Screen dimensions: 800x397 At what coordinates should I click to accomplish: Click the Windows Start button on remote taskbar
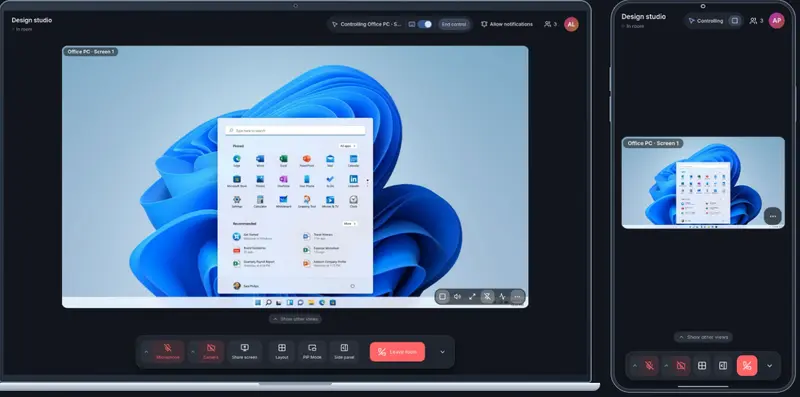[x=258, y=303]
